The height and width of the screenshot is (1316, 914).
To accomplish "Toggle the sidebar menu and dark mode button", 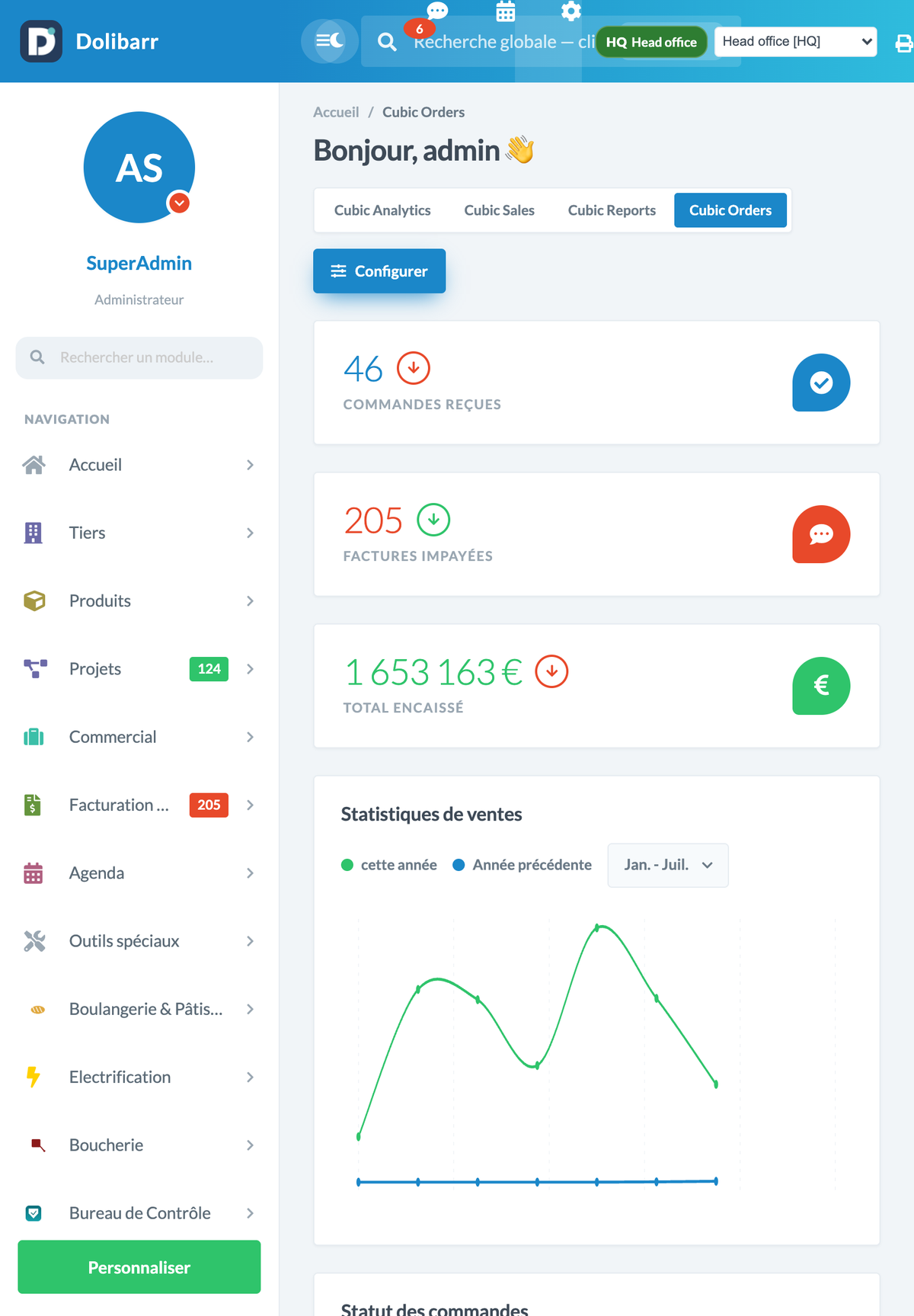I will click(x=330, y=41).
